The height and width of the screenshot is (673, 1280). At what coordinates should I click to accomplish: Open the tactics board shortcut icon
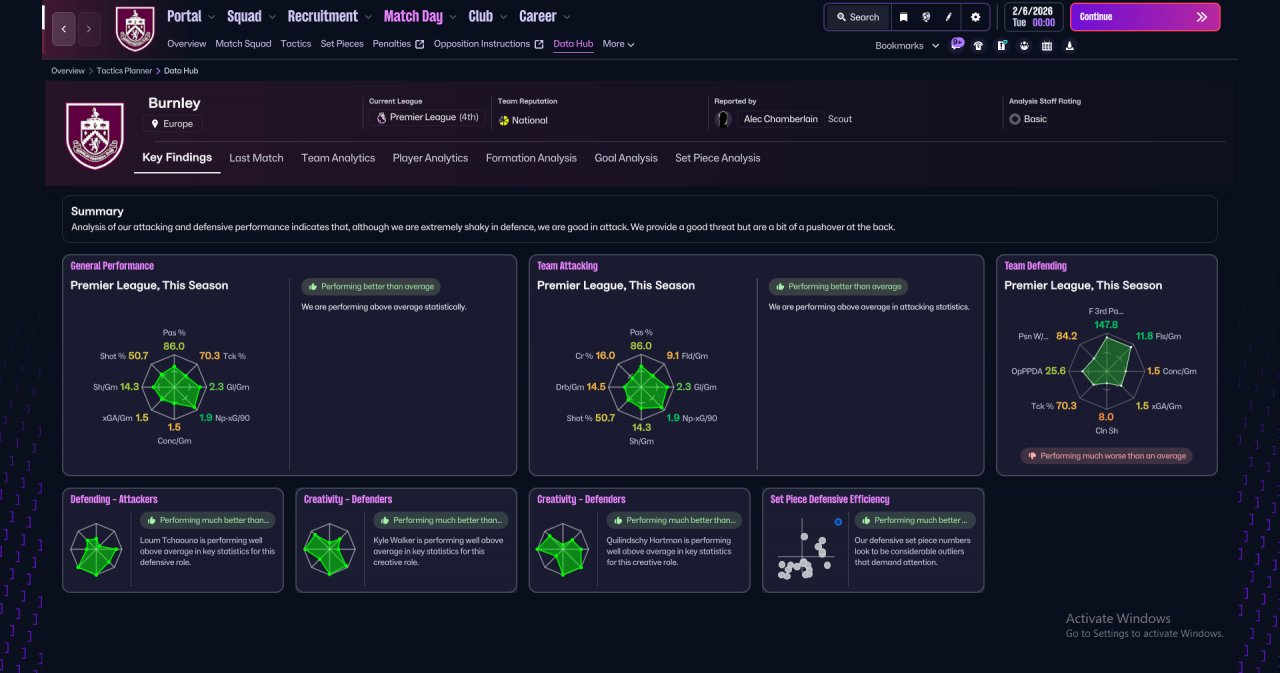click(x=1001, y=45)
